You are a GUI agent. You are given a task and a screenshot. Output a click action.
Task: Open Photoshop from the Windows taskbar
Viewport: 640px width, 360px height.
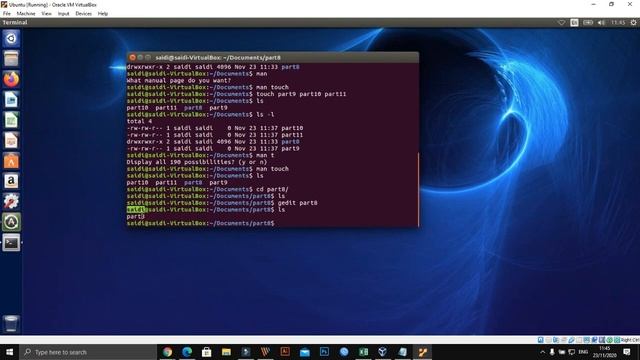pyautogui.click(x=324, y=352)
